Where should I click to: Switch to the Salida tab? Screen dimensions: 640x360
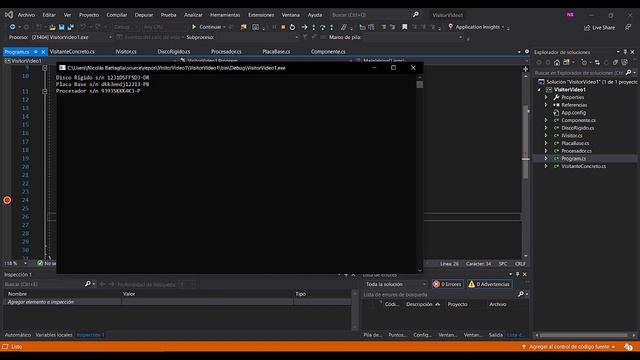[x=496, y=335]
